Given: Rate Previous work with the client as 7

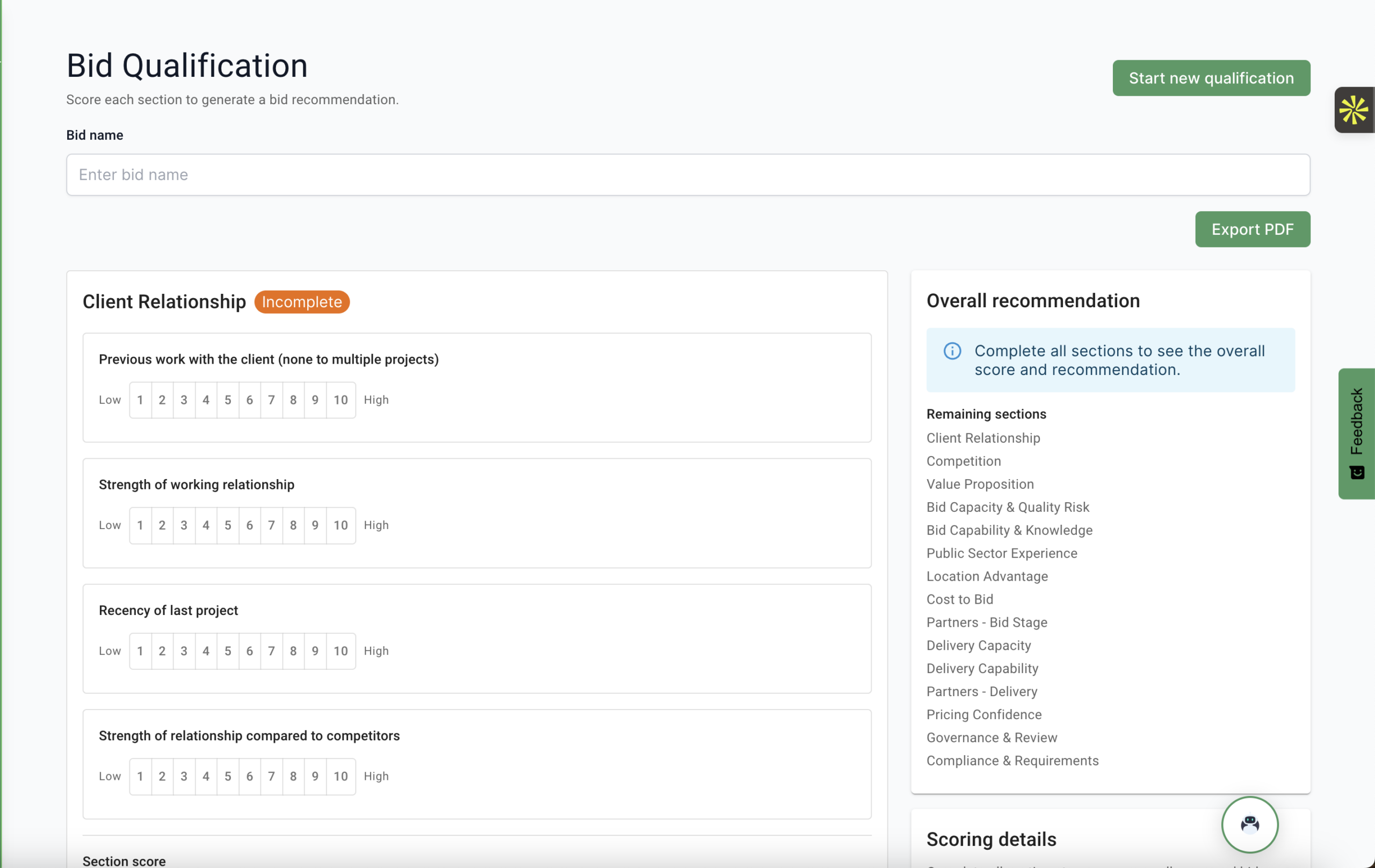Looking at the screenshot, I should coord(271,400).
